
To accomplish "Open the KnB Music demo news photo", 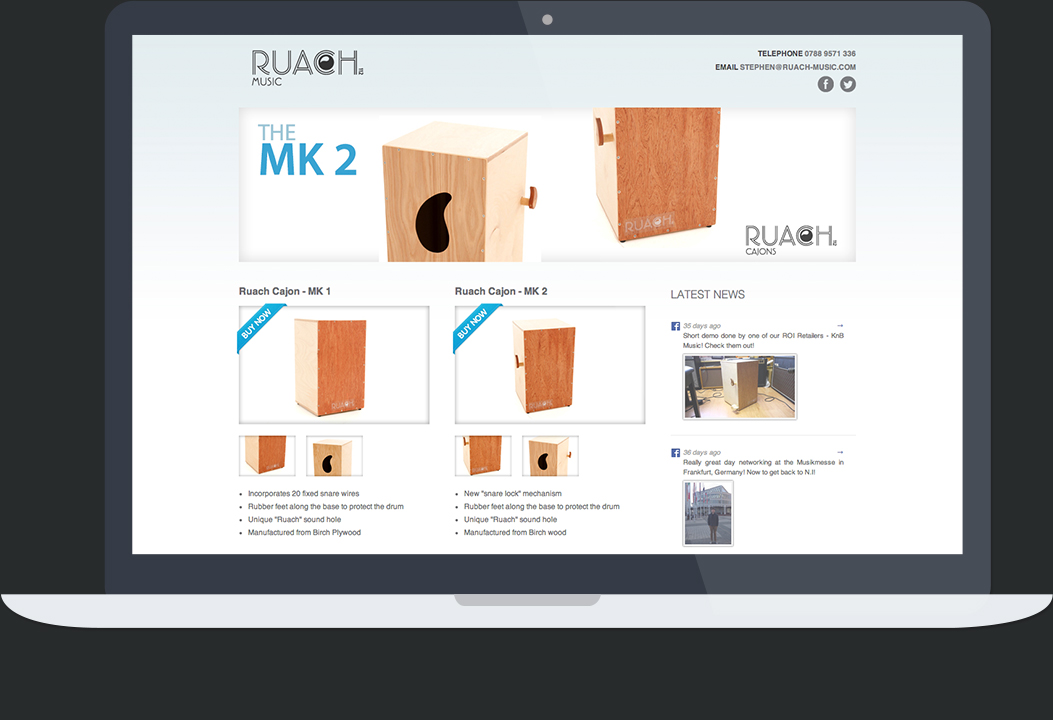I will point(739,387).
